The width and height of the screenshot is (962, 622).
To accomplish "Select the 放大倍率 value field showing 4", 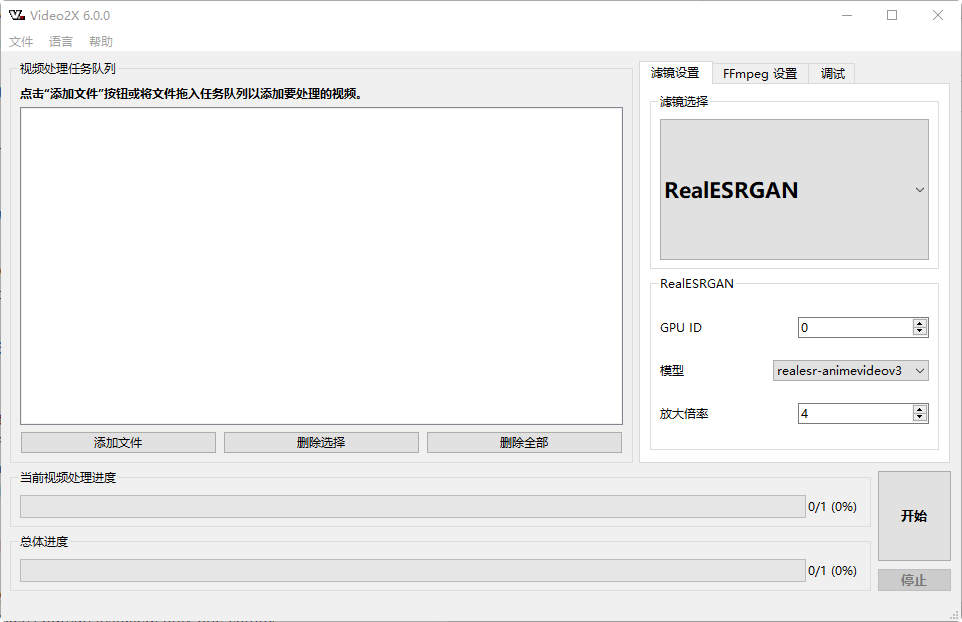I will 850,412.
